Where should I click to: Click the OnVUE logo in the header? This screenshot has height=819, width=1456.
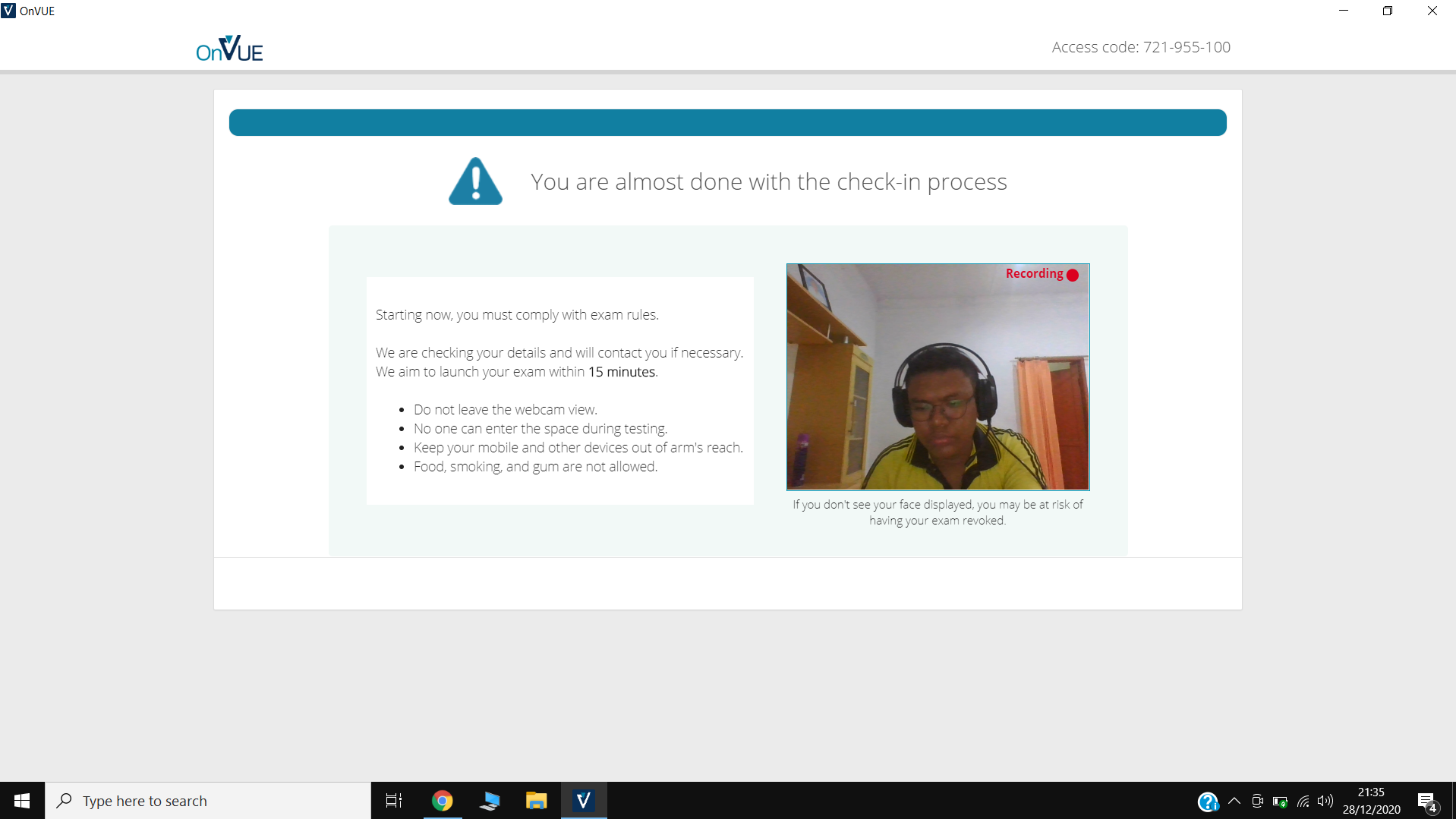(x=229, y=49)
